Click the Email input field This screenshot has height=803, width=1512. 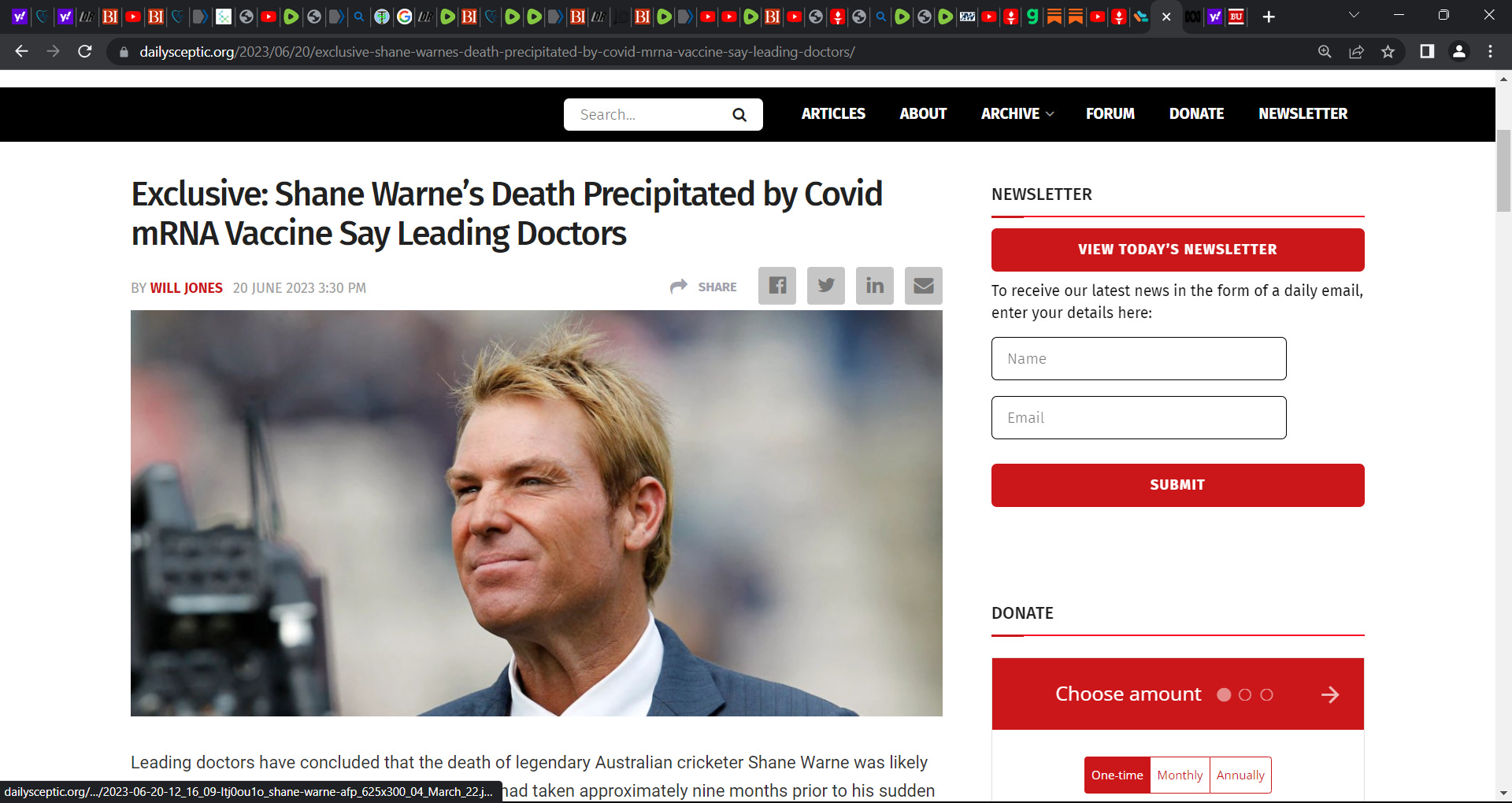point(1138,418)
